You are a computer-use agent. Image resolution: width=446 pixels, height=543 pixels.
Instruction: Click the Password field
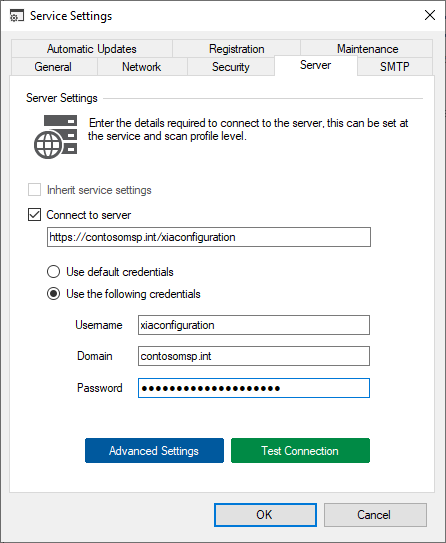tap(254, 388)
